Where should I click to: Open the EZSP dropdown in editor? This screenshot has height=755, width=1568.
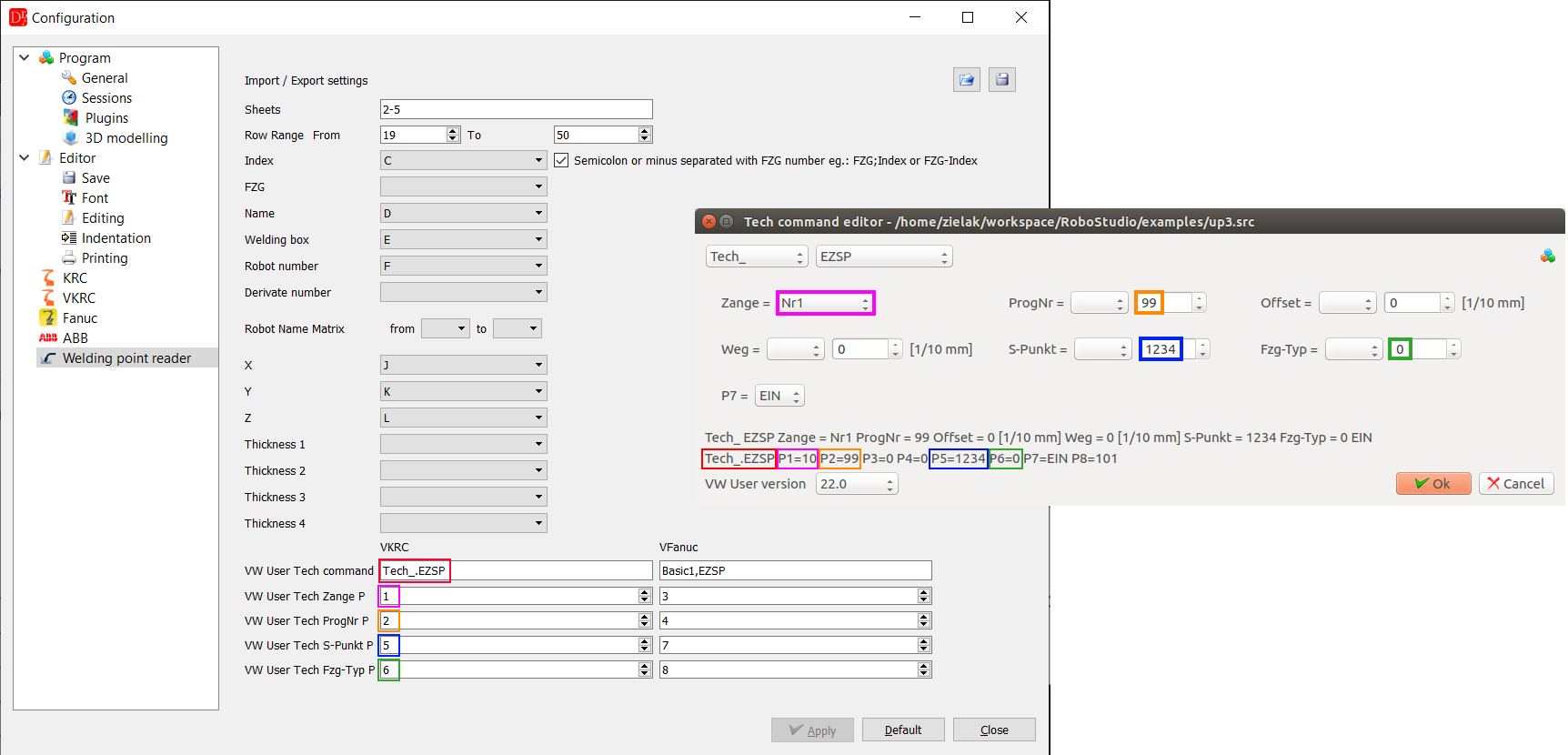coord(884,257)
